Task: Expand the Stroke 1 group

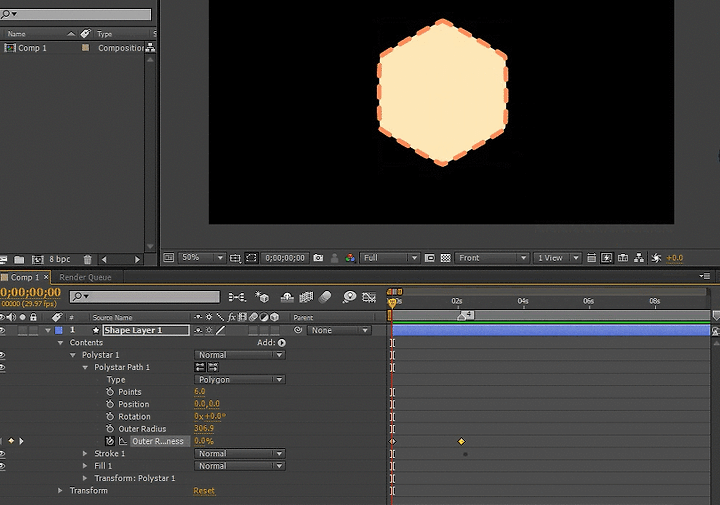Action: pos(86,454)
